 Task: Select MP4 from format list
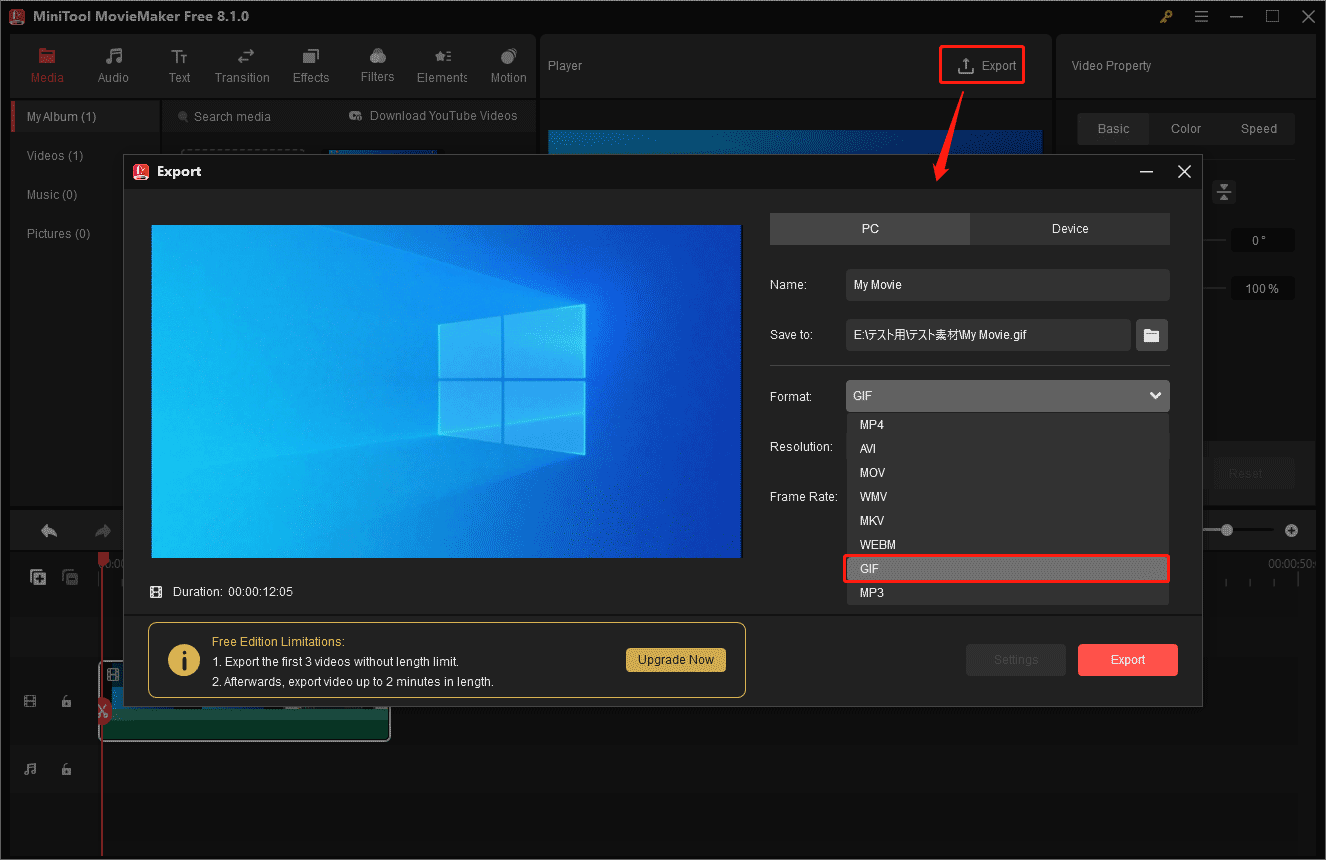coord(1007,425)
